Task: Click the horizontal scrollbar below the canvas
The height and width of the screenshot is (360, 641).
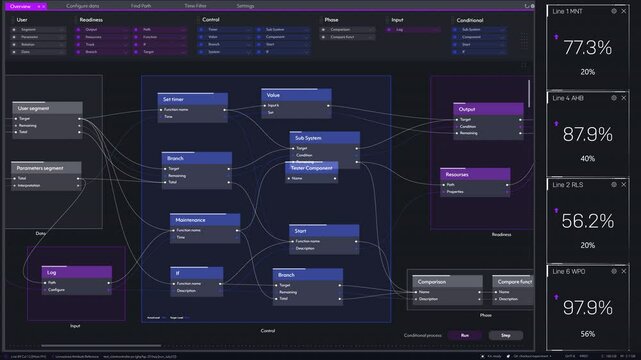Action: click(101, 346)
